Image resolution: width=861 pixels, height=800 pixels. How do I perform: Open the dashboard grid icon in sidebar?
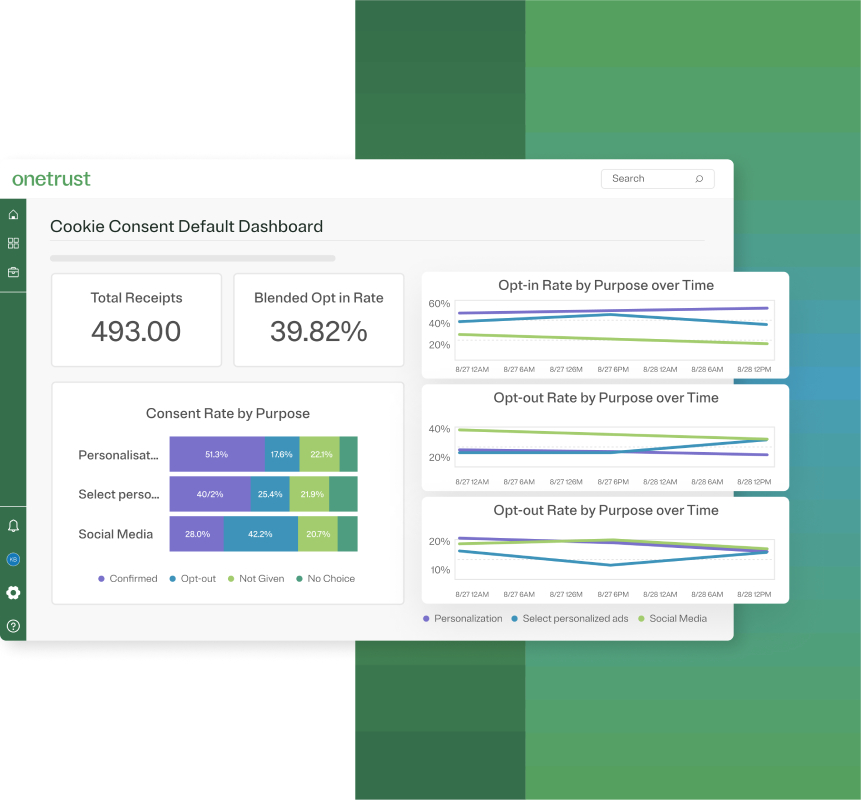(13, 243)
